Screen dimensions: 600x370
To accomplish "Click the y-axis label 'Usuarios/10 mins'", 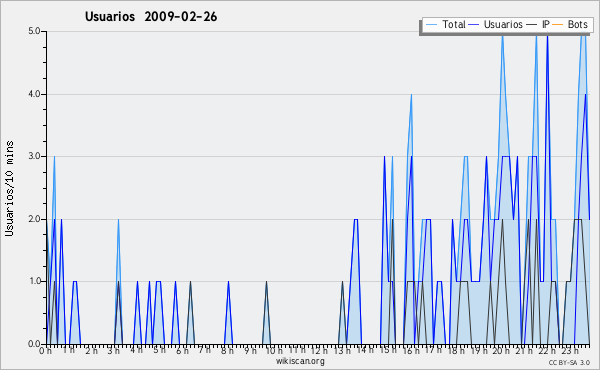I will click(9, 188).
